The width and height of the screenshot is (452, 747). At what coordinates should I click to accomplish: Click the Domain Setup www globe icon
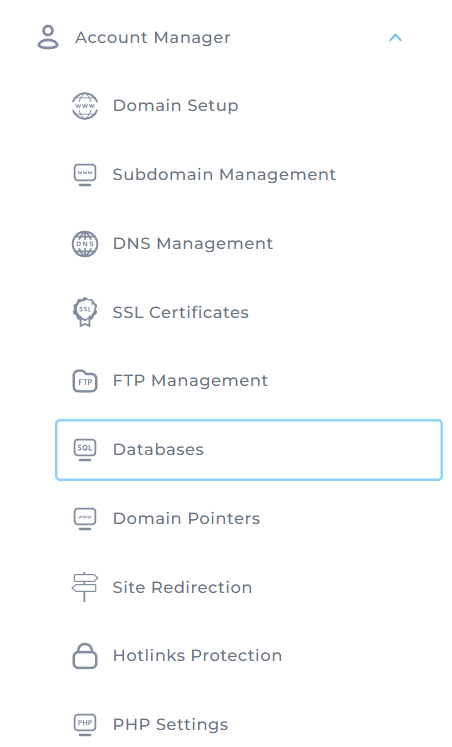[85, 106]
